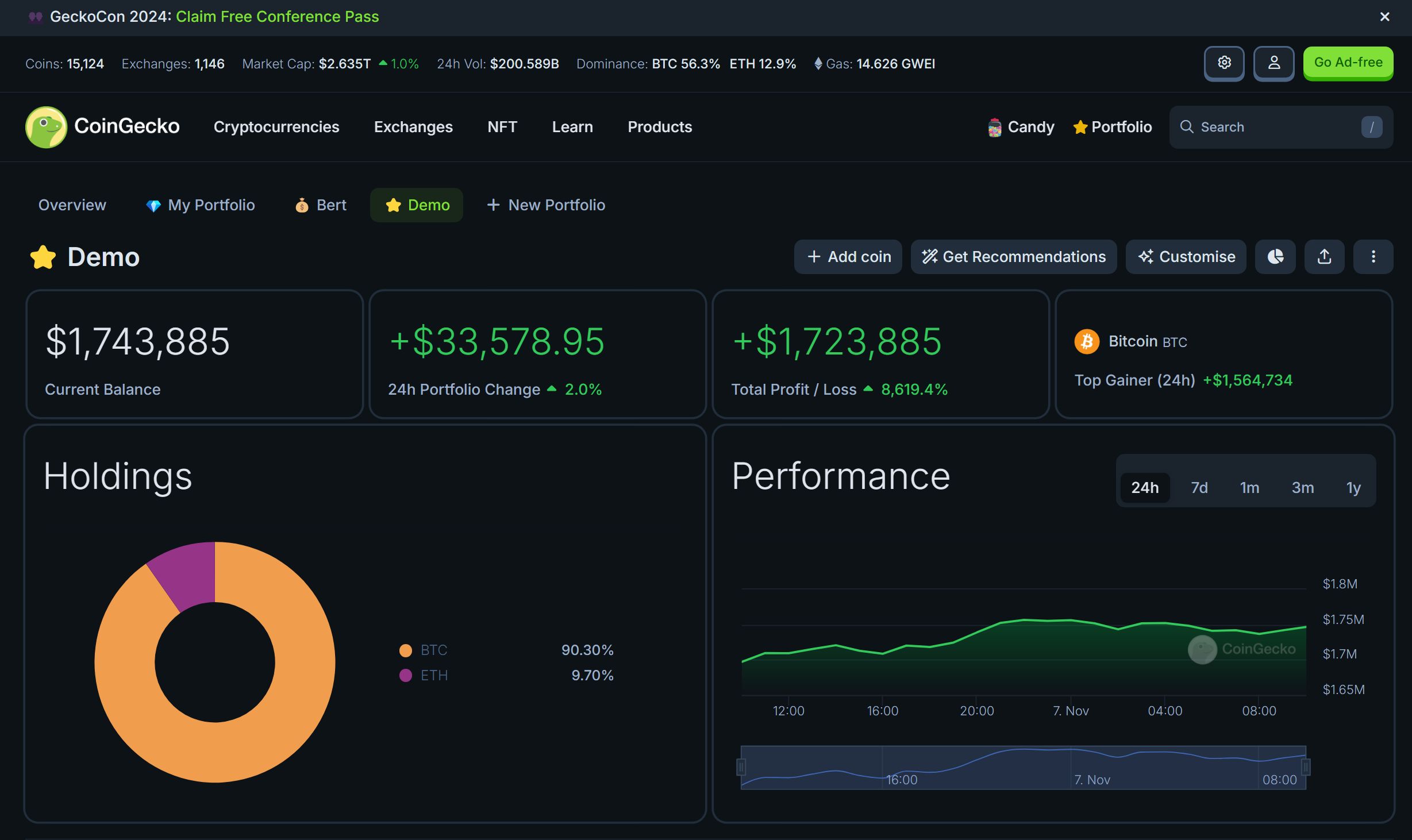Open the NFT dropdown menu
This screenshot has width=1412, height=840.
tap(502, 126)
